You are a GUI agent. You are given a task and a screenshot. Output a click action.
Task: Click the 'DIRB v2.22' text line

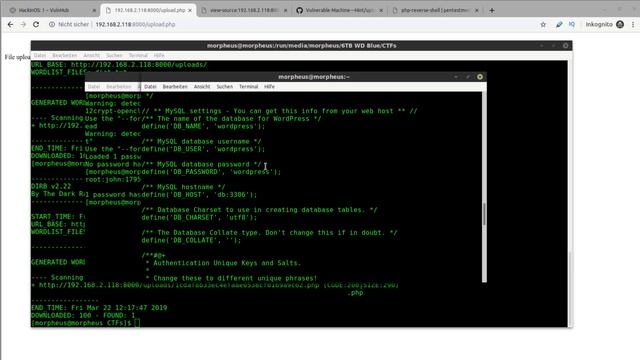pos(51,186)
